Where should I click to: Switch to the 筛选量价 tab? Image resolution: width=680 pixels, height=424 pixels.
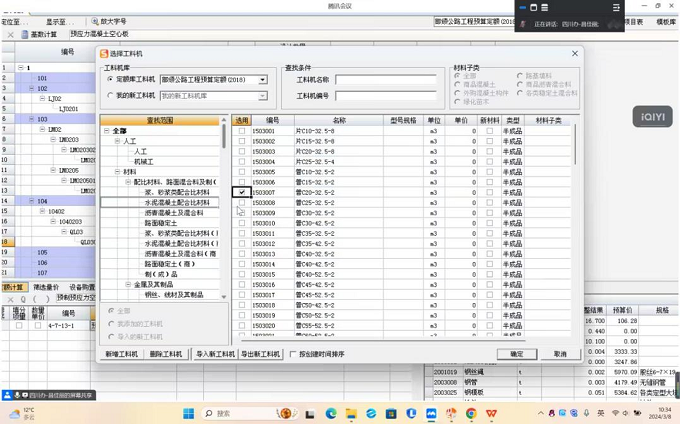click(x=46, y=287)
